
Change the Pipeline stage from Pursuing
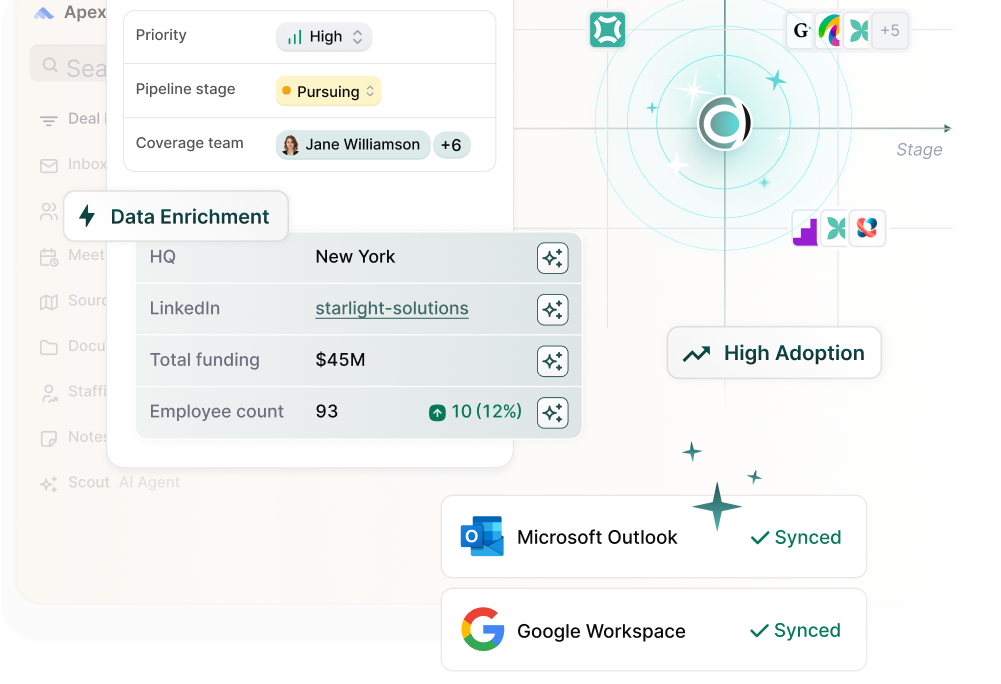(328, 90)
